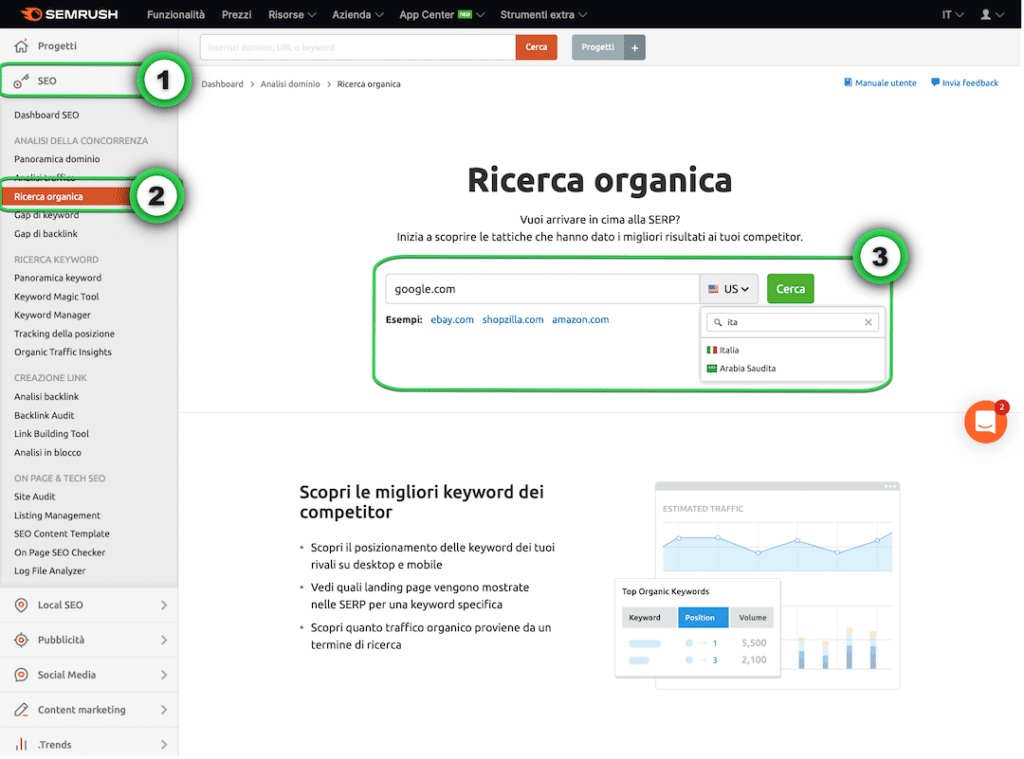1024x759 pixels.
Task: Open Keyword Manager
Action: [52, 315]
